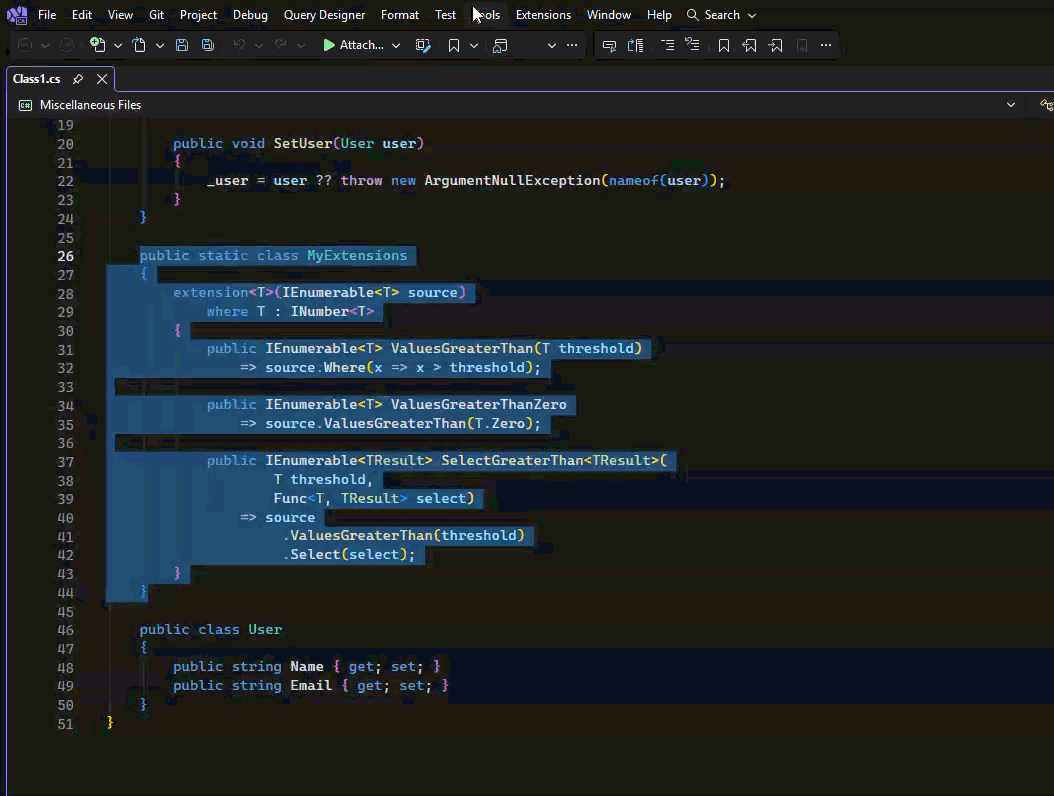Click the Undo toolbar icon
This screenshot has height=796, width=1054.
[239, 45]
